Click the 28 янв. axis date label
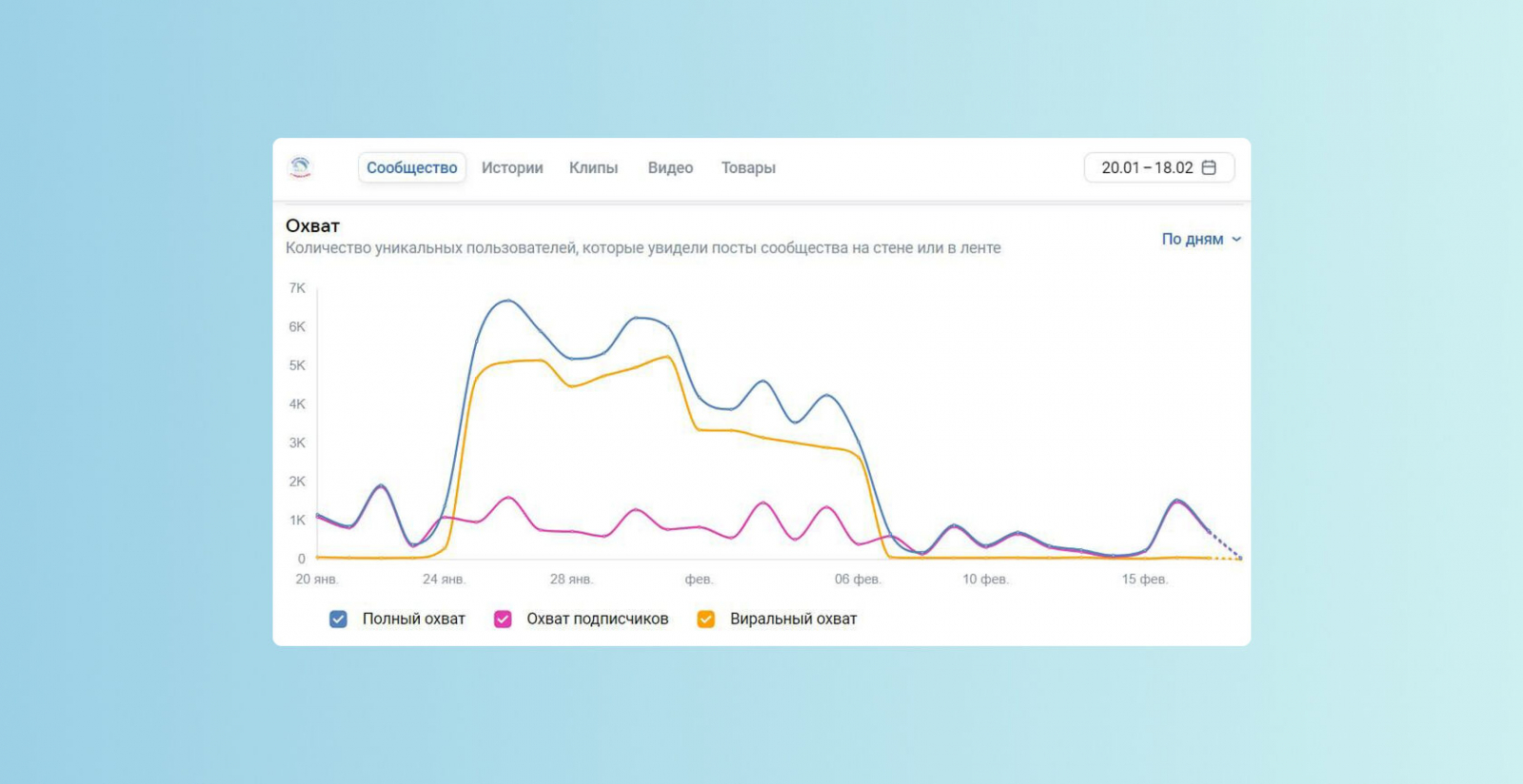The height and width of the screenshot is (784, 1523). 571,578
